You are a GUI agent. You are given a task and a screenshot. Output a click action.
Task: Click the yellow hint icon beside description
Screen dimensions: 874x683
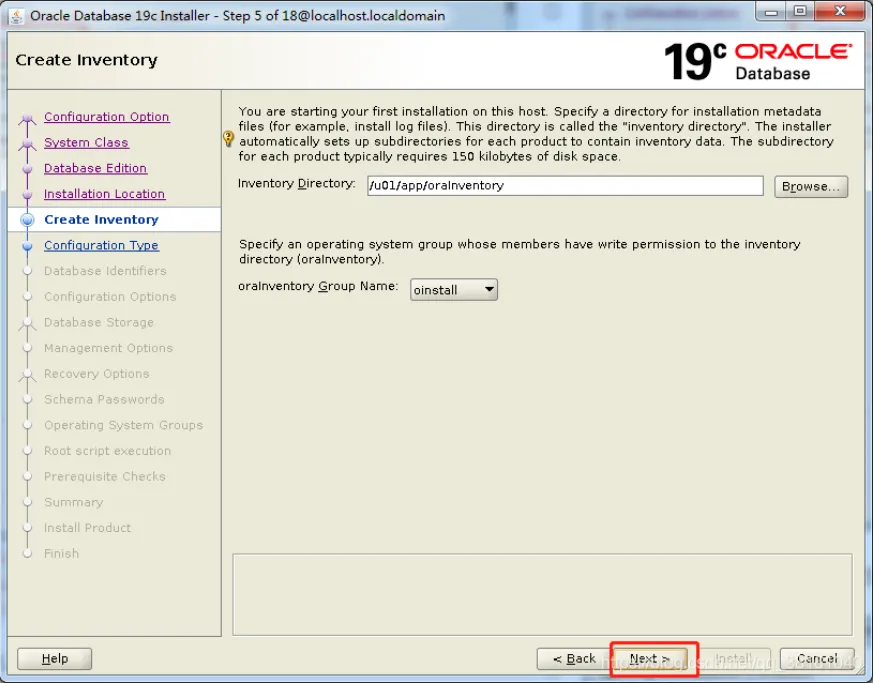pos(228,138)
